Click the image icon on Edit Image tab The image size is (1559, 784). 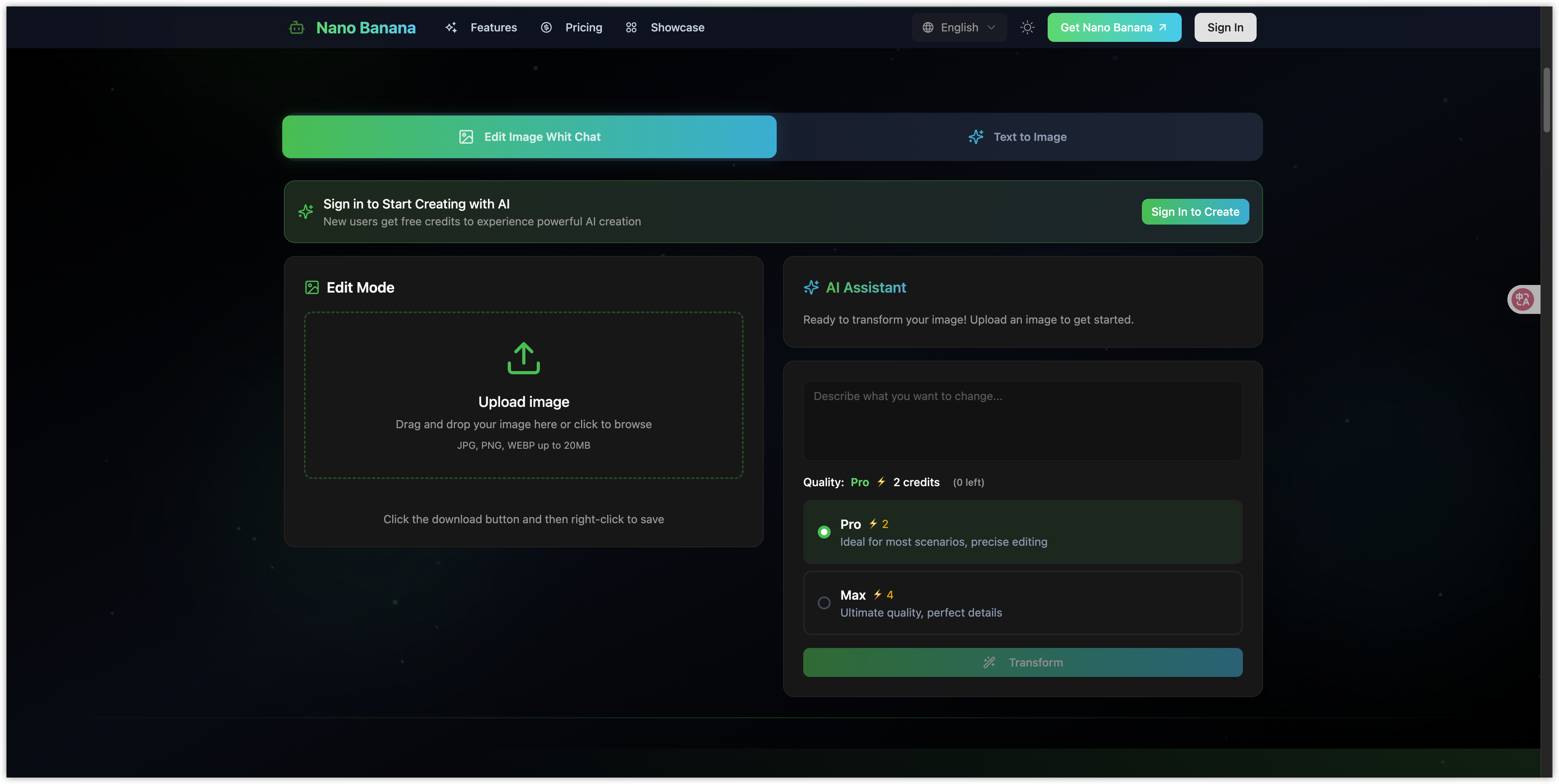pos(466,137)
